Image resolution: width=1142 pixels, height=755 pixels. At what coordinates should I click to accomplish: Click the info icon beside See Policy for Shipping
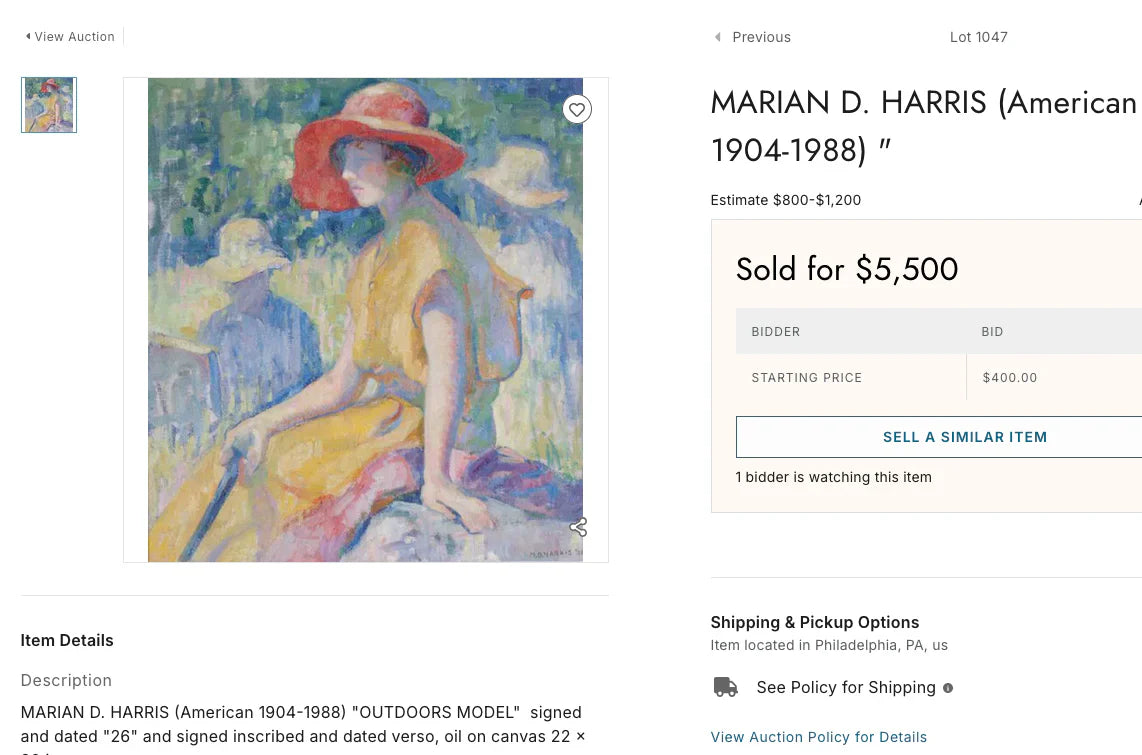click(948, 687)
